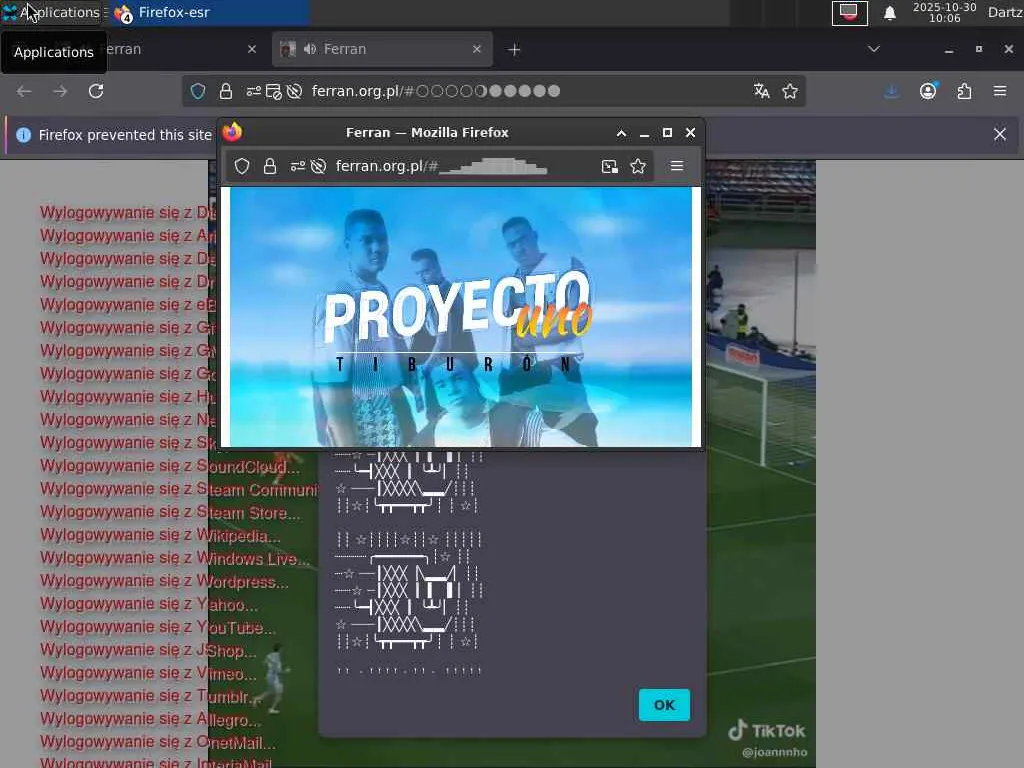
Task: Select Firefox-esr task in the panel
Action: pyautogui.click(x=209, y=12)
